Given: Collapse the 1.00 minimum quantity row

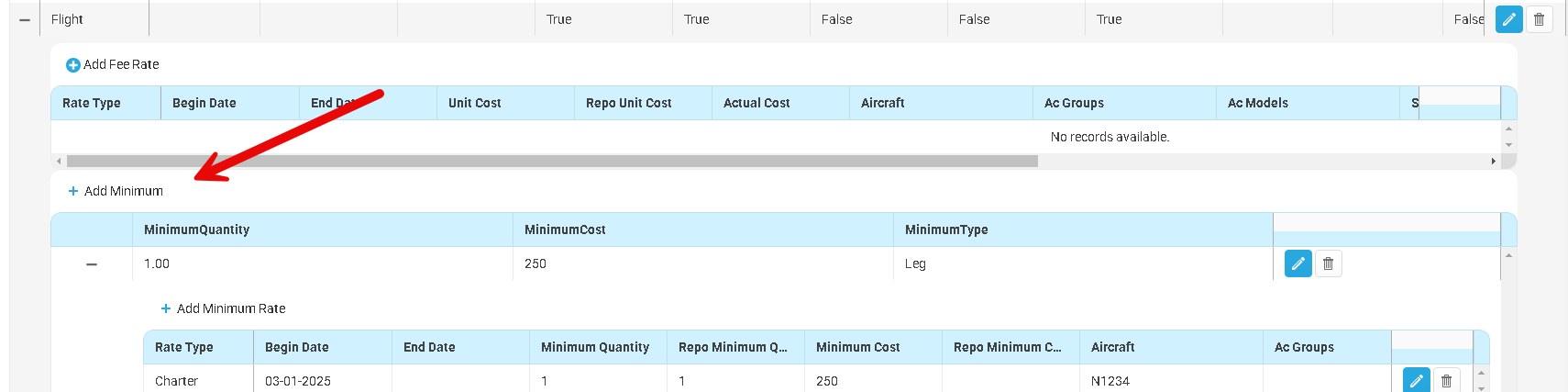Looking at the screenshot, I should (x=92, y=264).
